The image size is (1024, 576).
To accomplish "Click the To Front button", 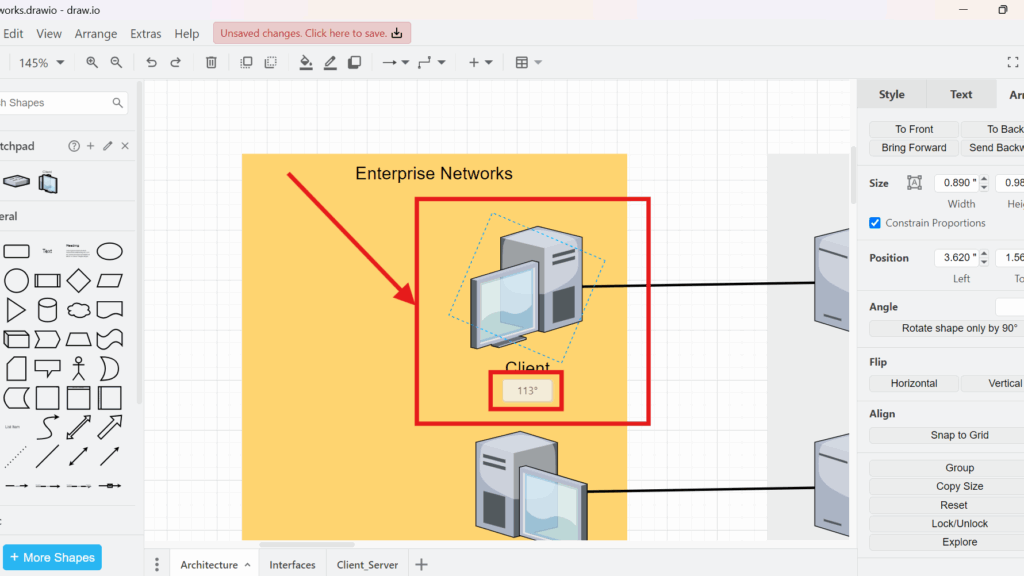I will (914, 129).
